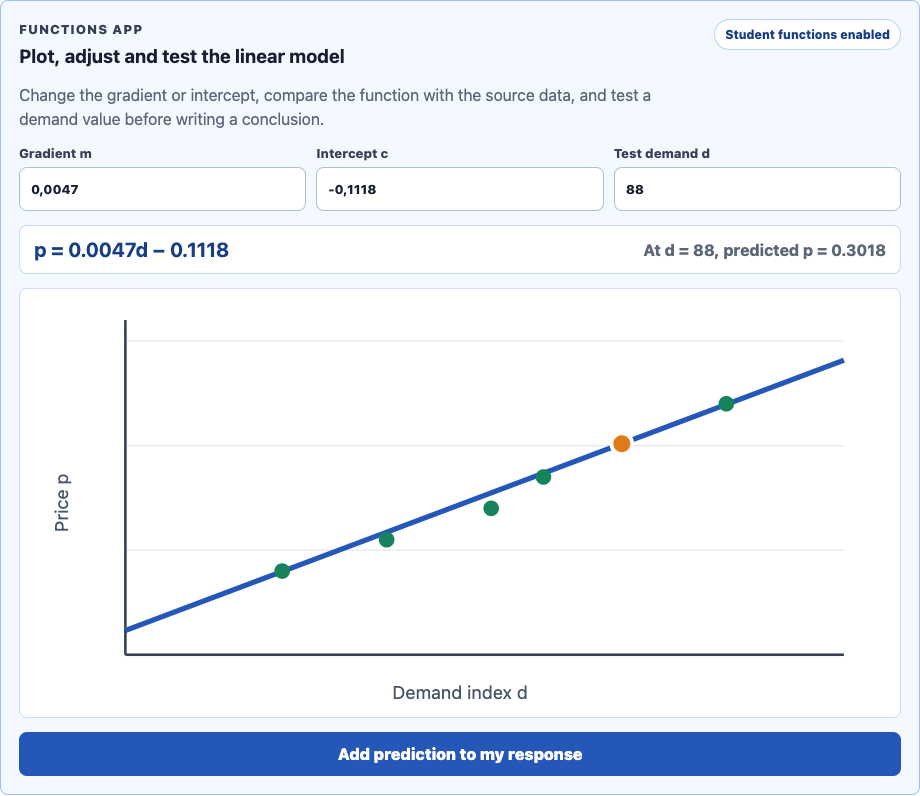The height and width of the screenshot is (796, 920).
Task: Click the Student functions enabled badge
Action: [x=807, y=35]
